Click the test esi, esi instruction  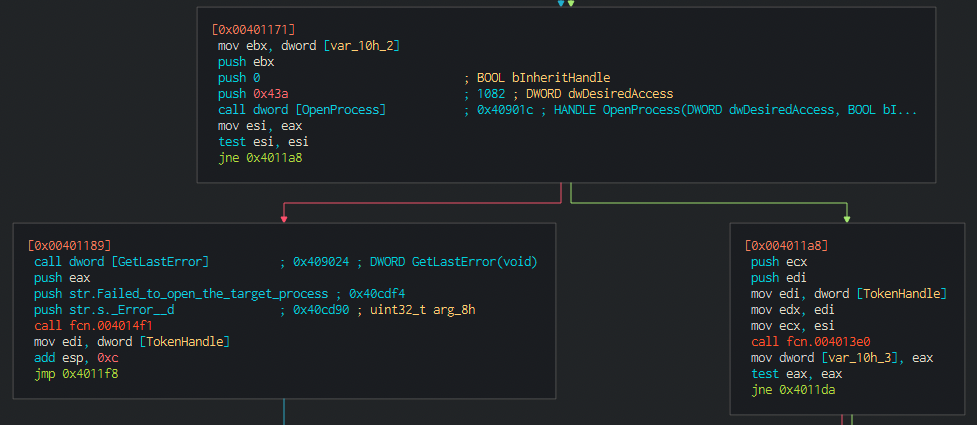point(263,142)
